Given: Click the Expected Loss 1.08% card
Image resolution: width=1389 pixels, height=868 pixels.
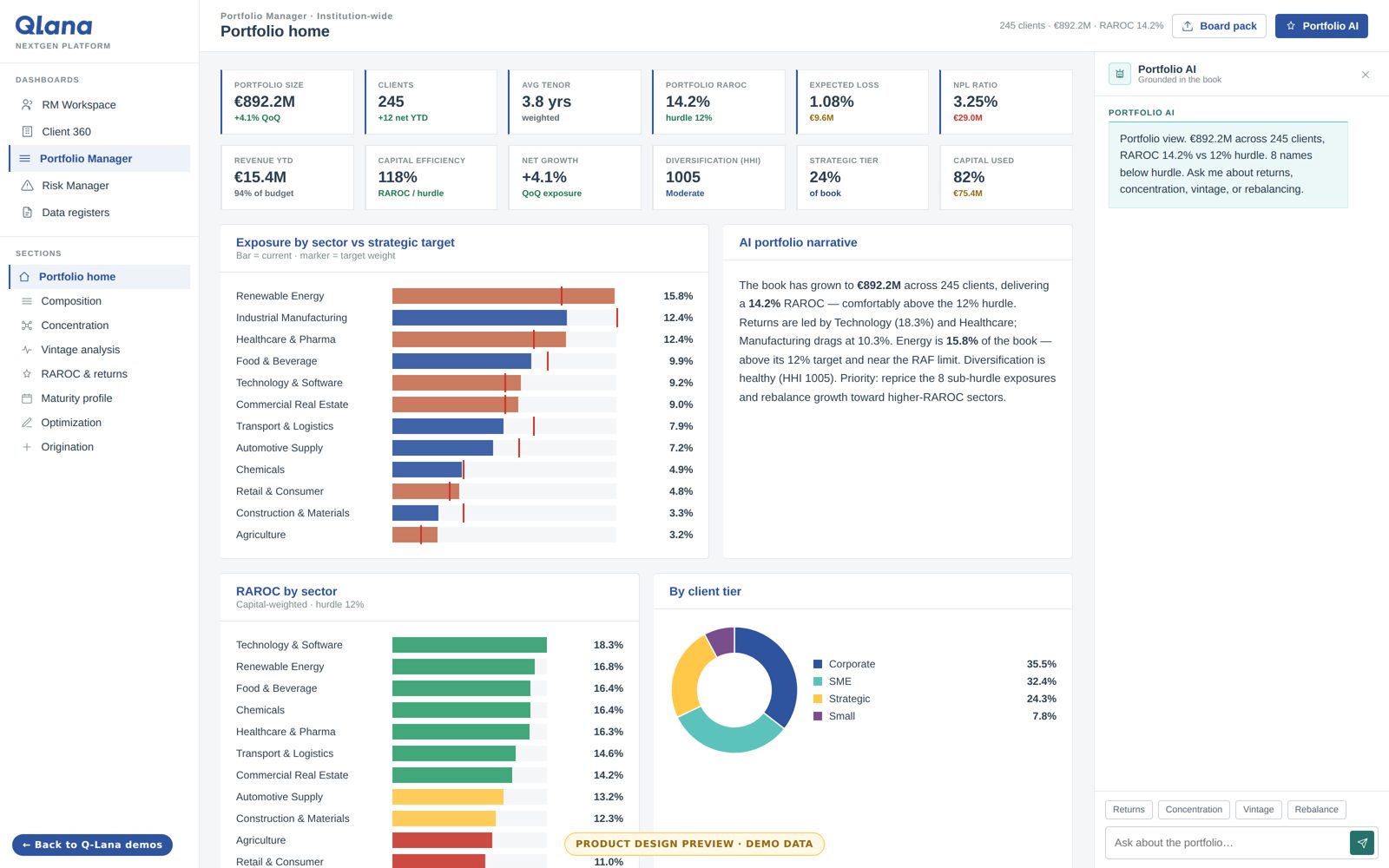Looking at the screenshot, I should point(863,102).
